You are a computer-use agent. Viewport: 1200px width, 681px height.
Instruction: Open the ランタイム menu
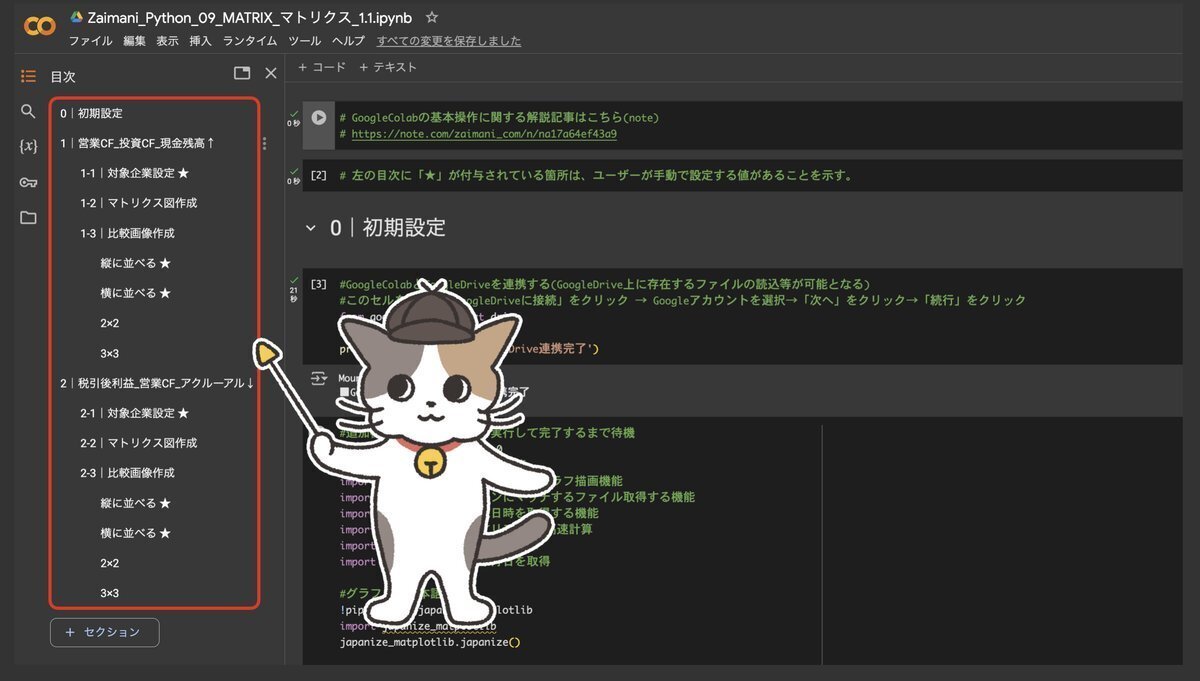coord(250,41)
